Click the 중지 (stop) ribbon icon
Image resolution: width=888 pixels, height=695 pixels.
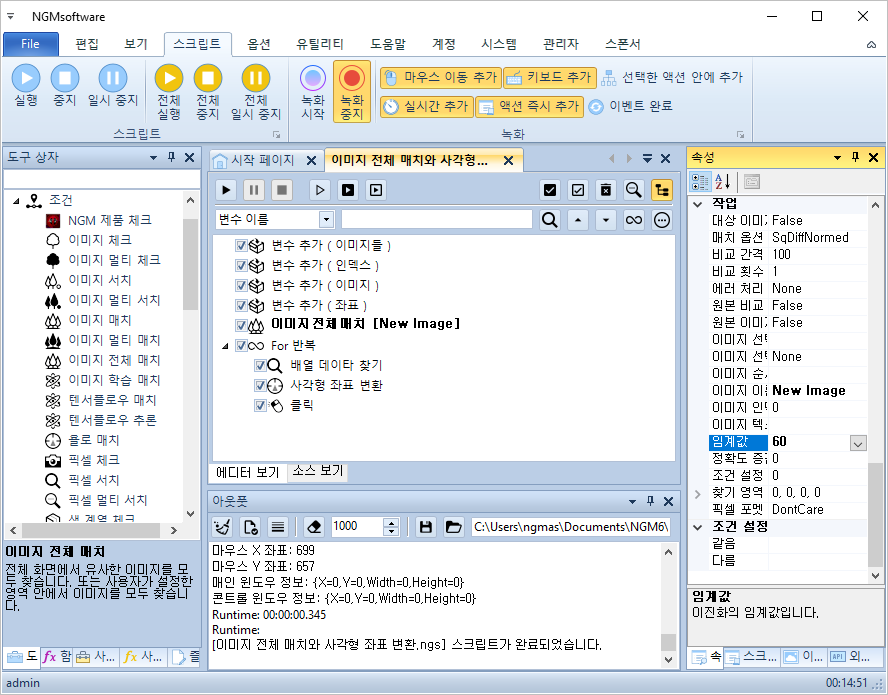(x=65, y=78)
